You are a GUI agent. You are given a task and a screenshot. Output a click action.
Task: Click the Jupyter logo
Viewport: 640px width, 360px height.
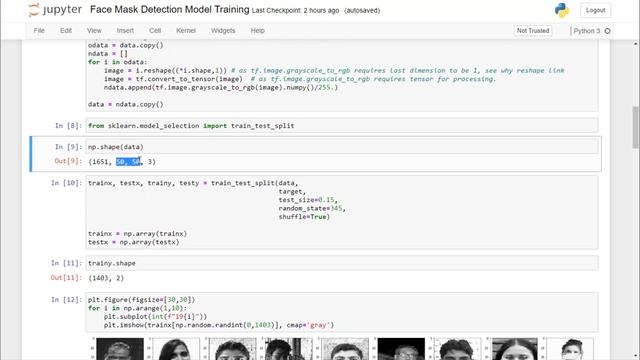click(x=55, y=10)
